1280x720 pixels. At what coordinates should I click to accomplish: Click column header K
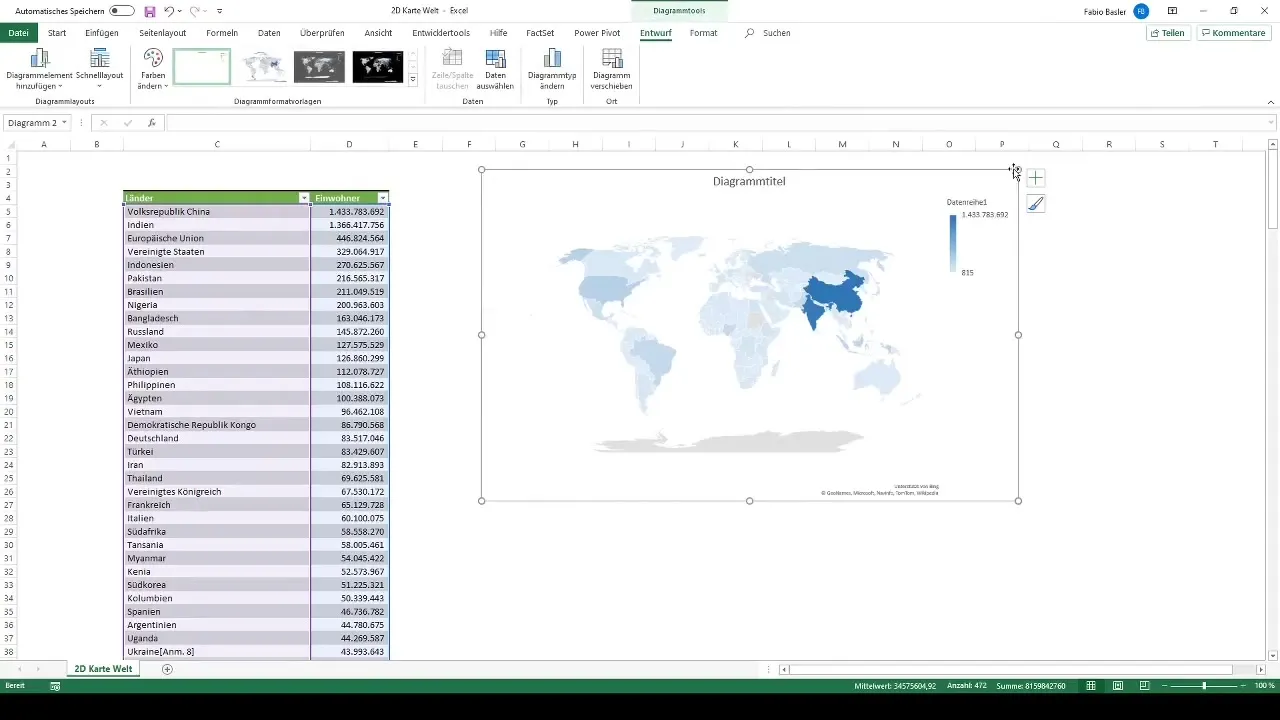[x=735, y=145]
